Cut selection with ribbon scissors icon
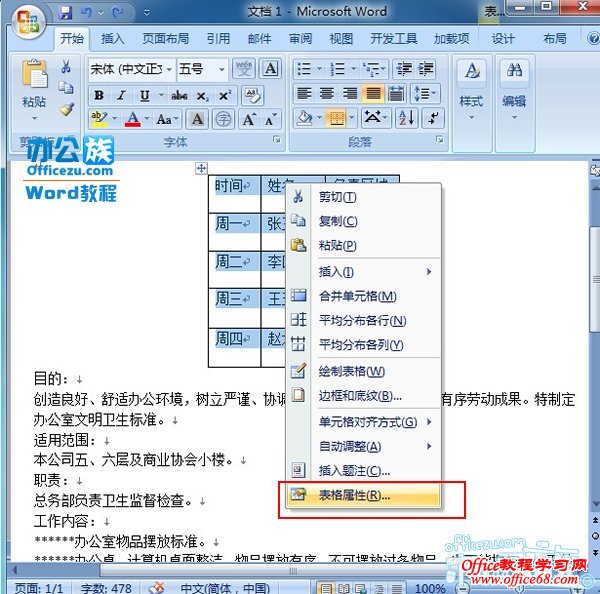Image resolution: width=600 pixels, height=594 pixels. (x=66, y=67)
